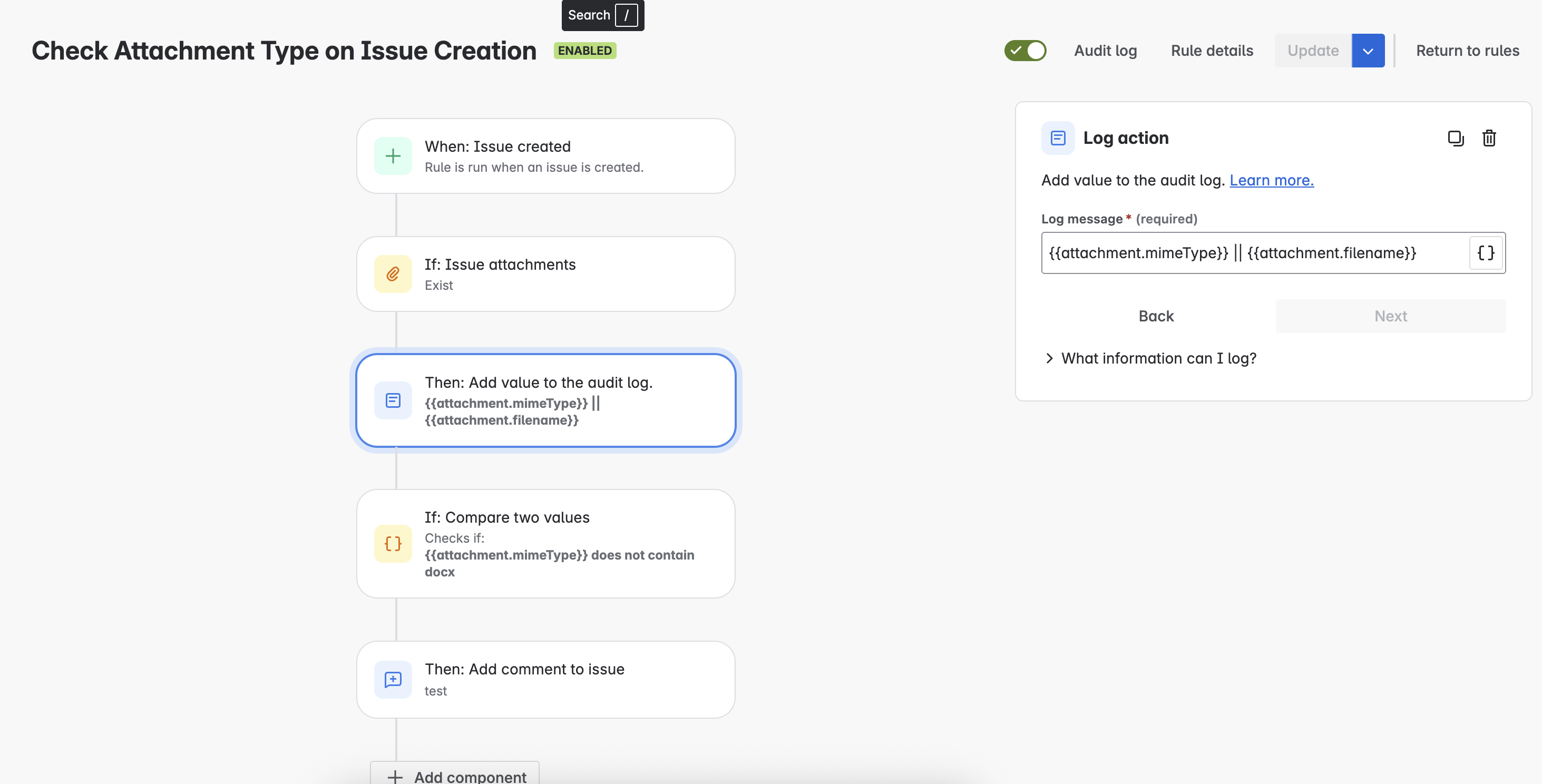
Task: Select the braces icon on Compare two values condition
Action: pos(393,543)
